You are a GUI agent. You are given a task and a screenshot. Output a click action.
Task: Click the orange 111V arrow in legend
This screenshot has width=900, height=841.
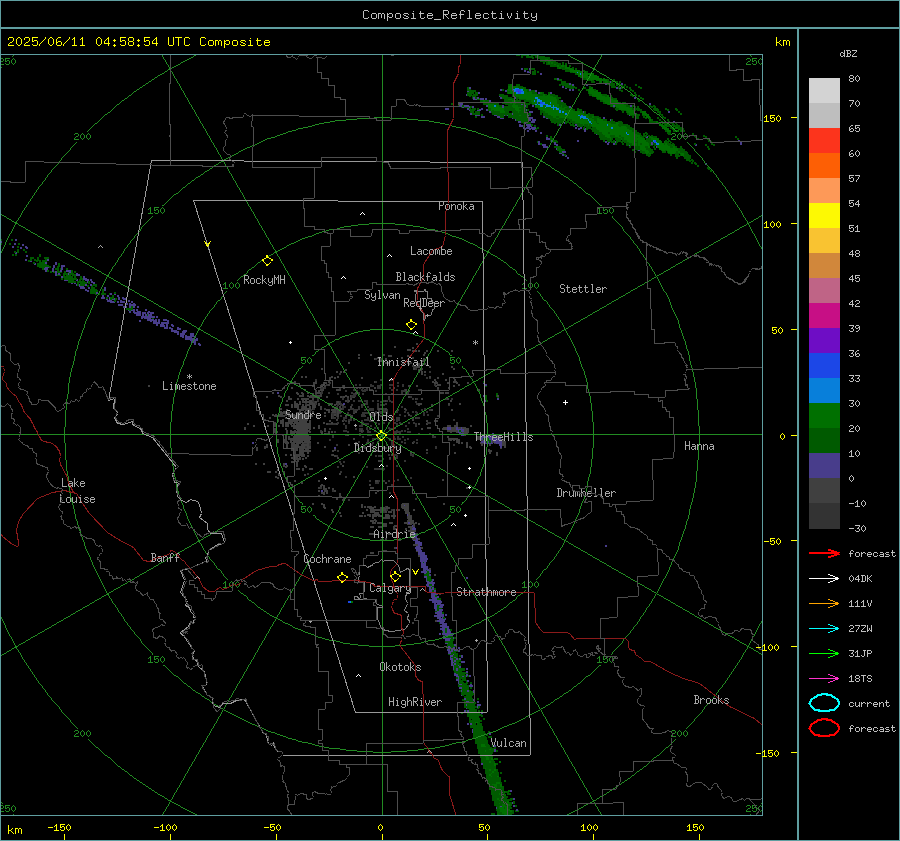[x=824, y=603]
